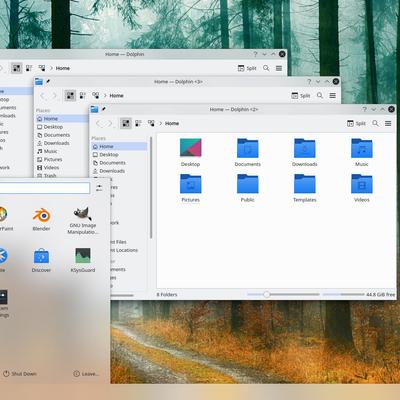Open the hamburger menu in Dolphin <3>
The height and width of the screenshot is (400, 400).
coord(332,96)
